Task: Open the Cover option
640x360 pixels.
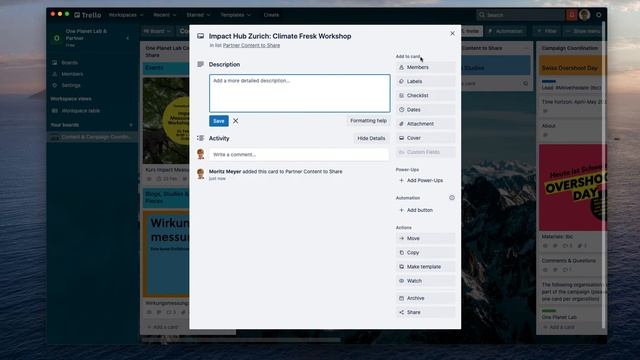Action: [425, 138]
